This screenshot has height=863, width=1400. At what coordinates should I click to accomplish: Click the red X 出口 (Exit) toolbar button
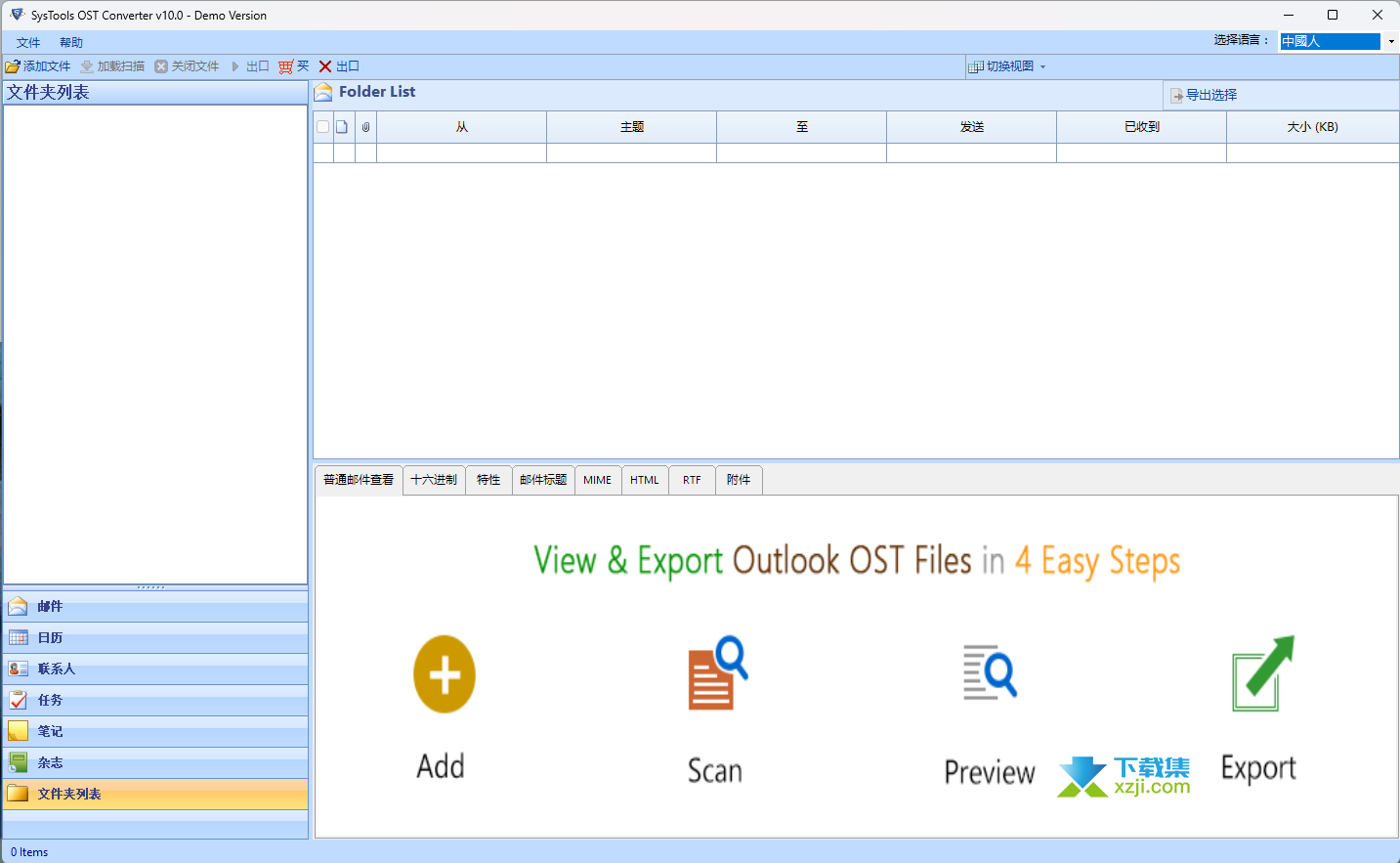340,66
